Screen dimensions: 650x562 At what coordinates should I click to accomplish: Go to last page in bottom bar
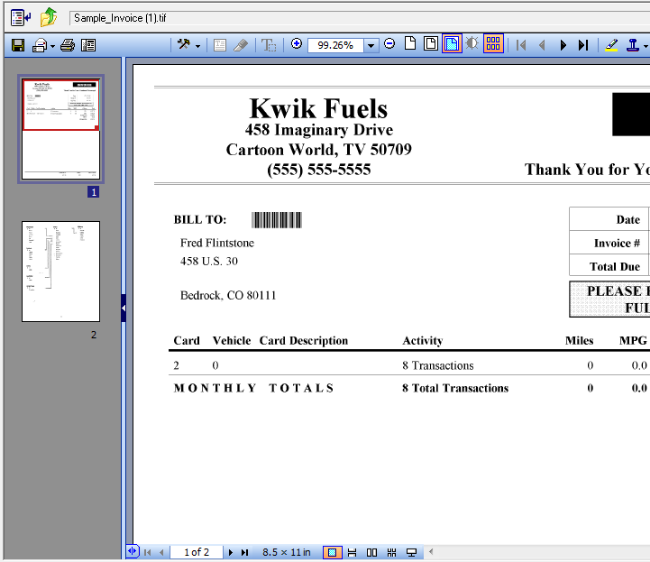245,552
